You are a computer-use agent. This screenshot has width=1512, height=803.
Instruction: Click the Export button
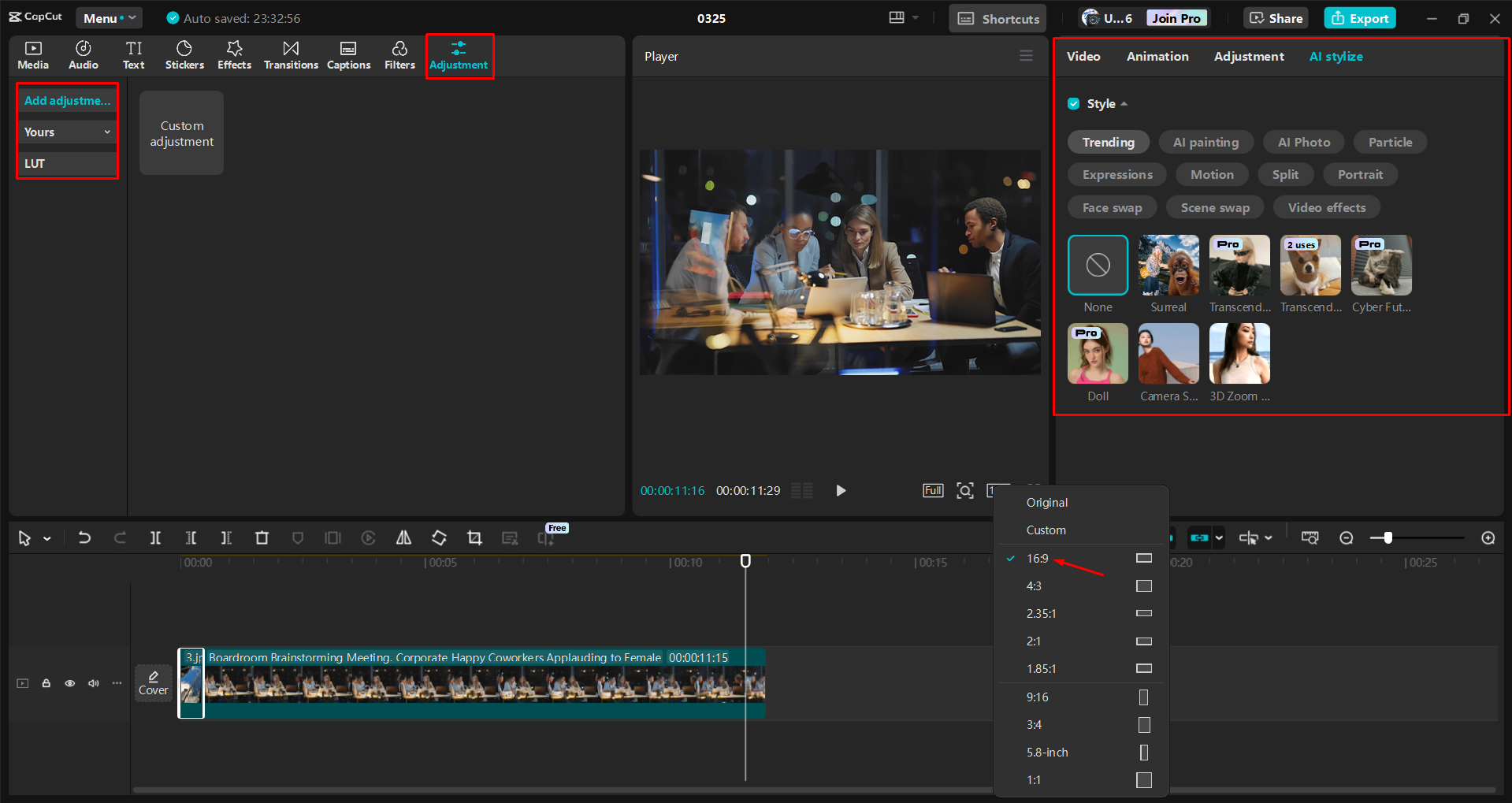(x=1359, y=17)
